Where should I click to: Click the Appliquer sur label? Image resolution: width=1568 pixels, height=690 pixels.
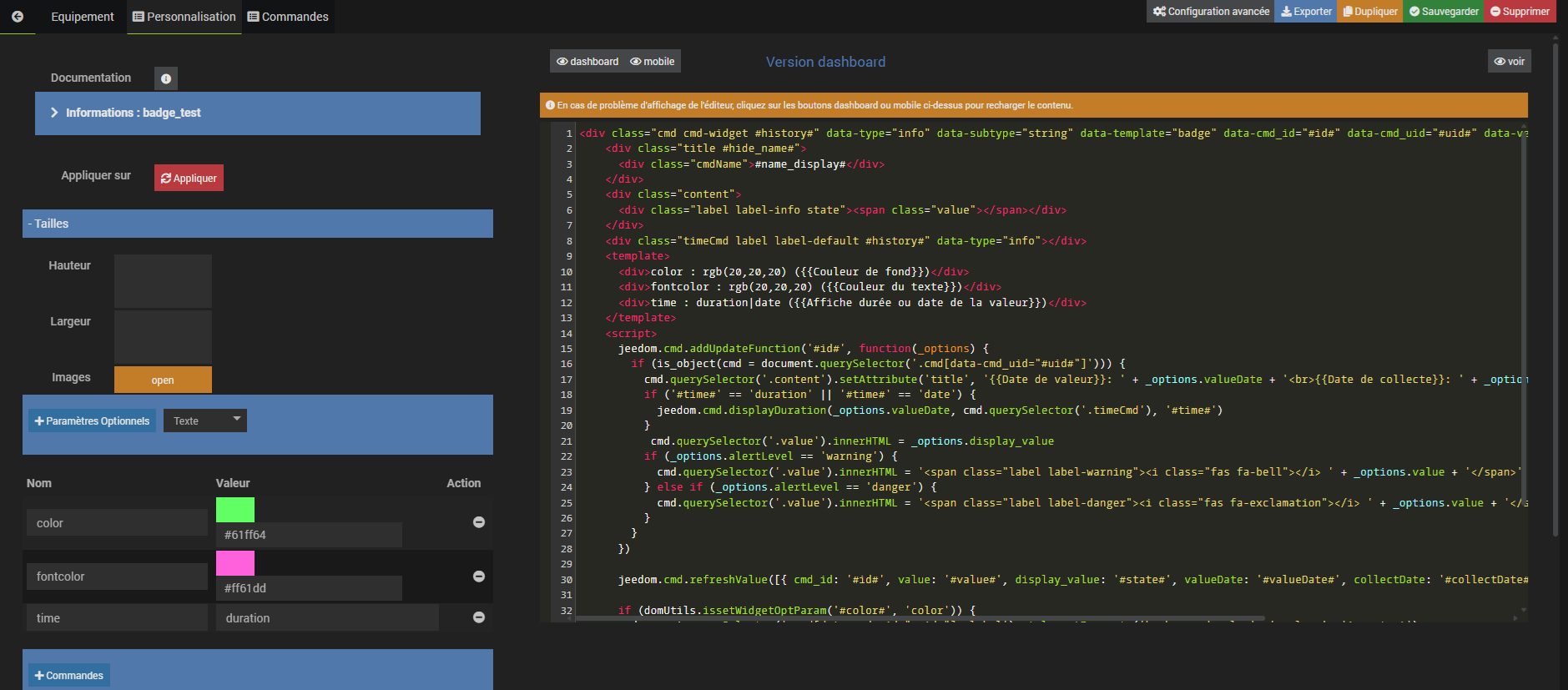[96, 175]
